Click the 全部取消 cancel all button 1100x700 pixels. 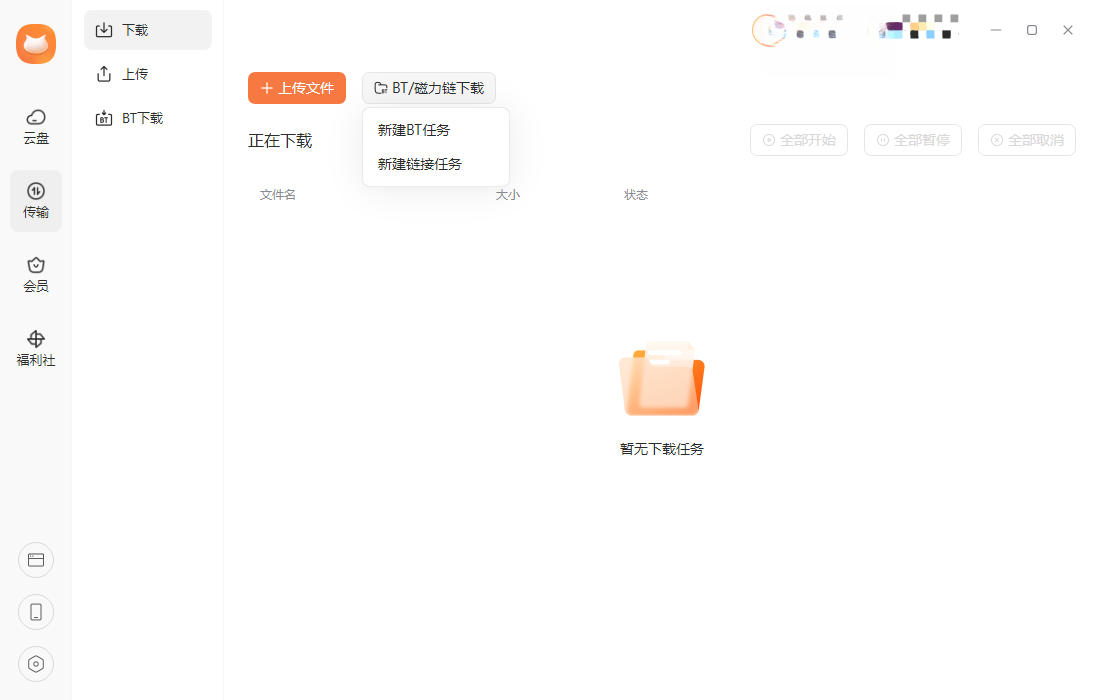(x=1027, y=140)
